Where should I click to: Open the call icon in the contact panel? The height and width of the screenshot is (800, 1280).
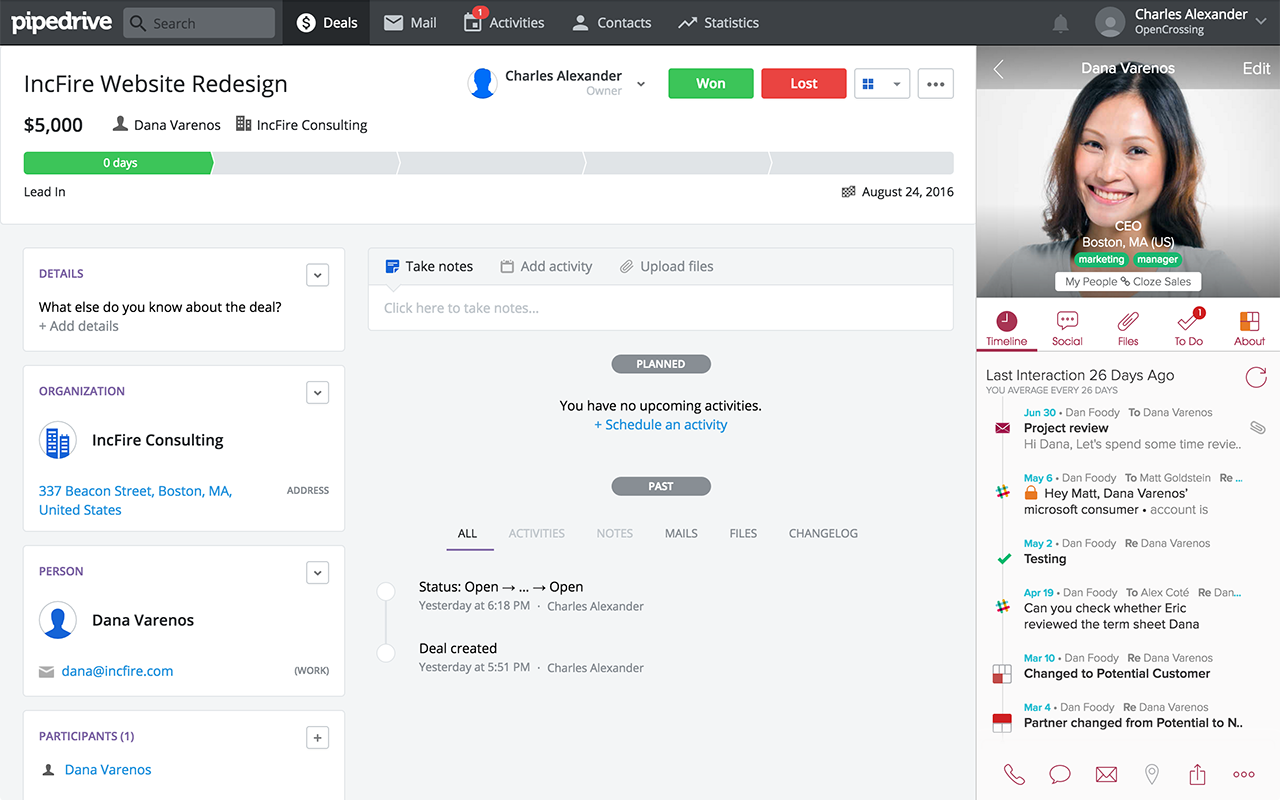1013,773
